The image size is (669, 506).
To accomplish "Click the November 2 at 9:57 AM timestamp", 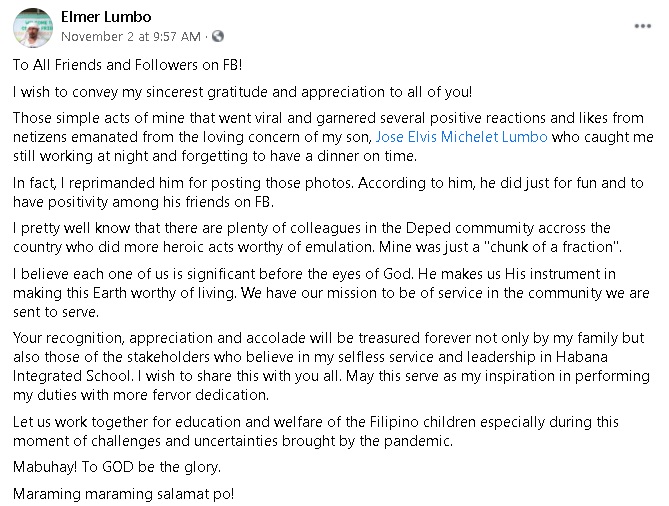I will click(x=131, y=37).
